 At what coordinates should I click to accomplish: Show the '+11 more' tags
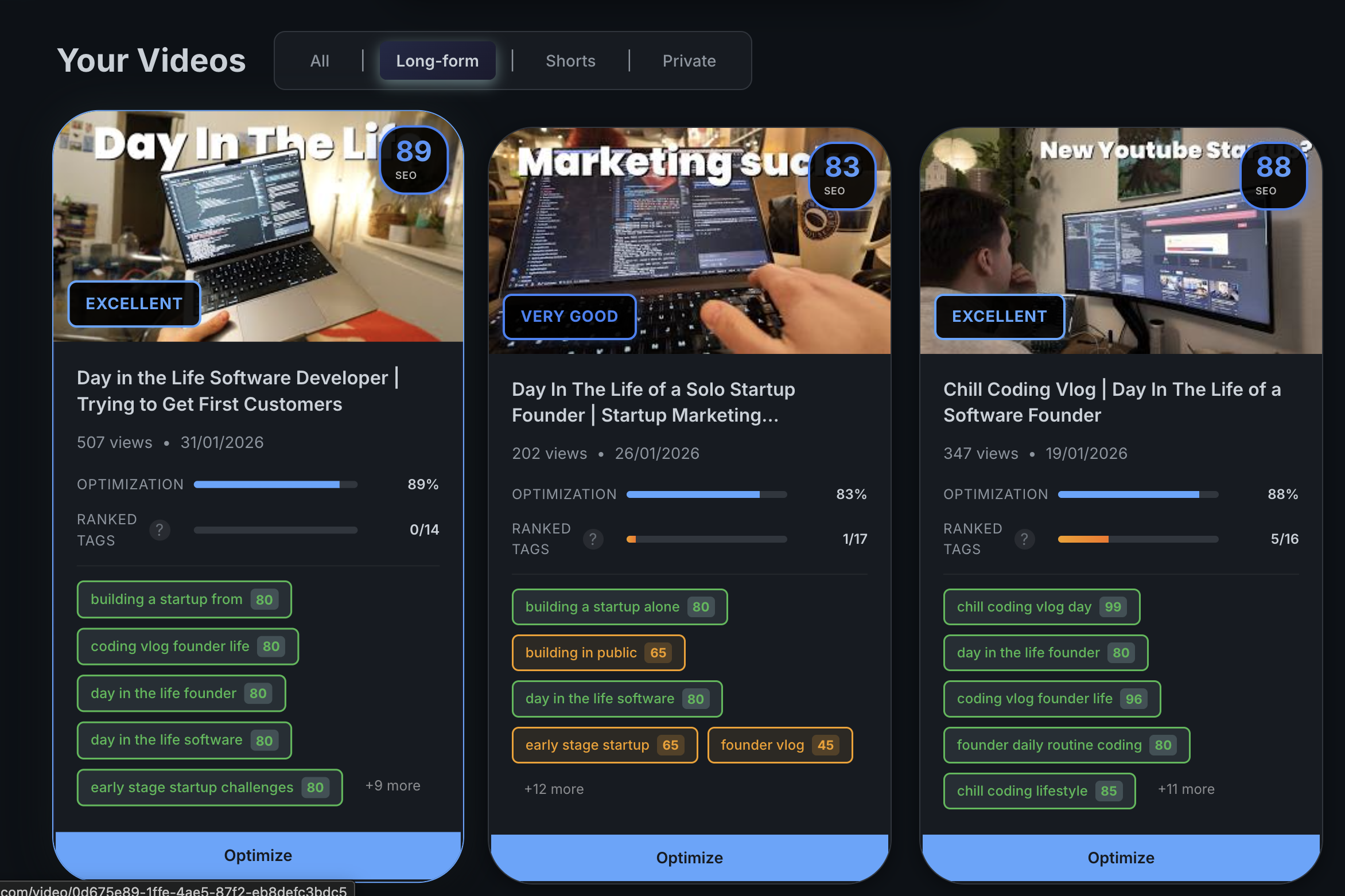(1185, 789)
